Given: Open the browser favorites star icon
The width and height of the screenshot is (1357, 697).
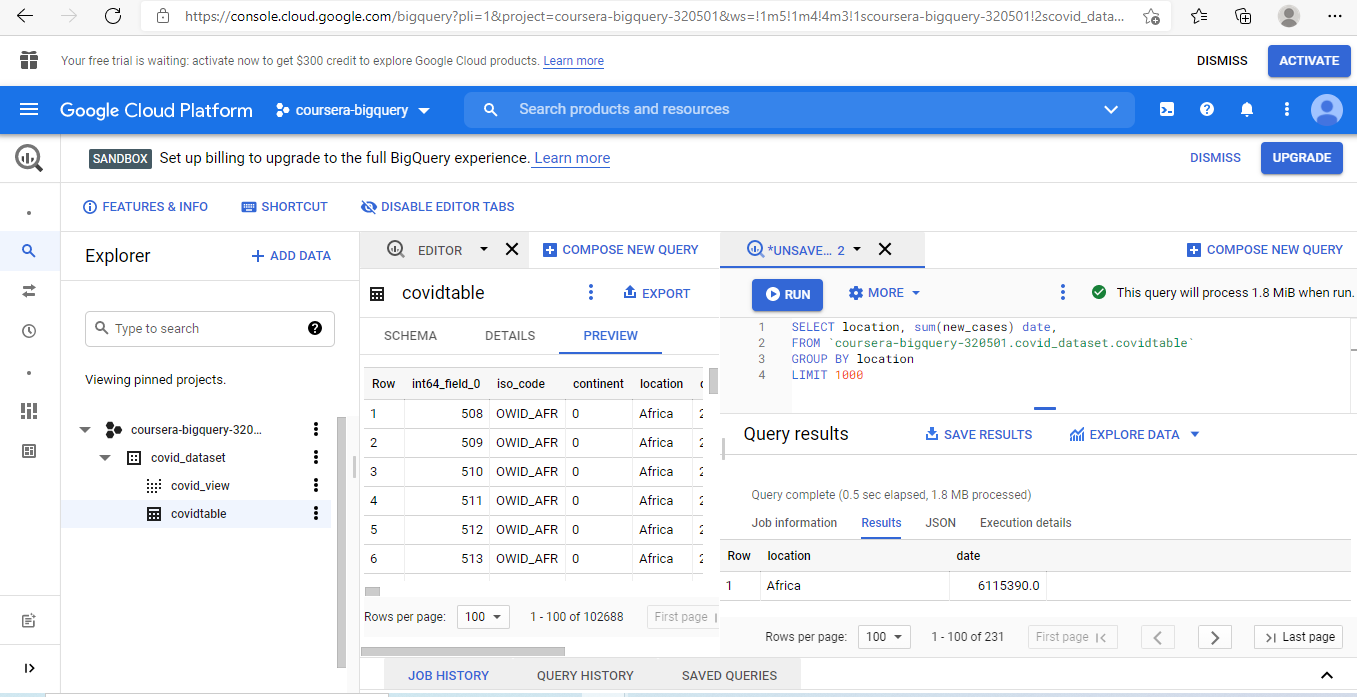Looking at the screenshot, I should click(x=1199, y=16).
